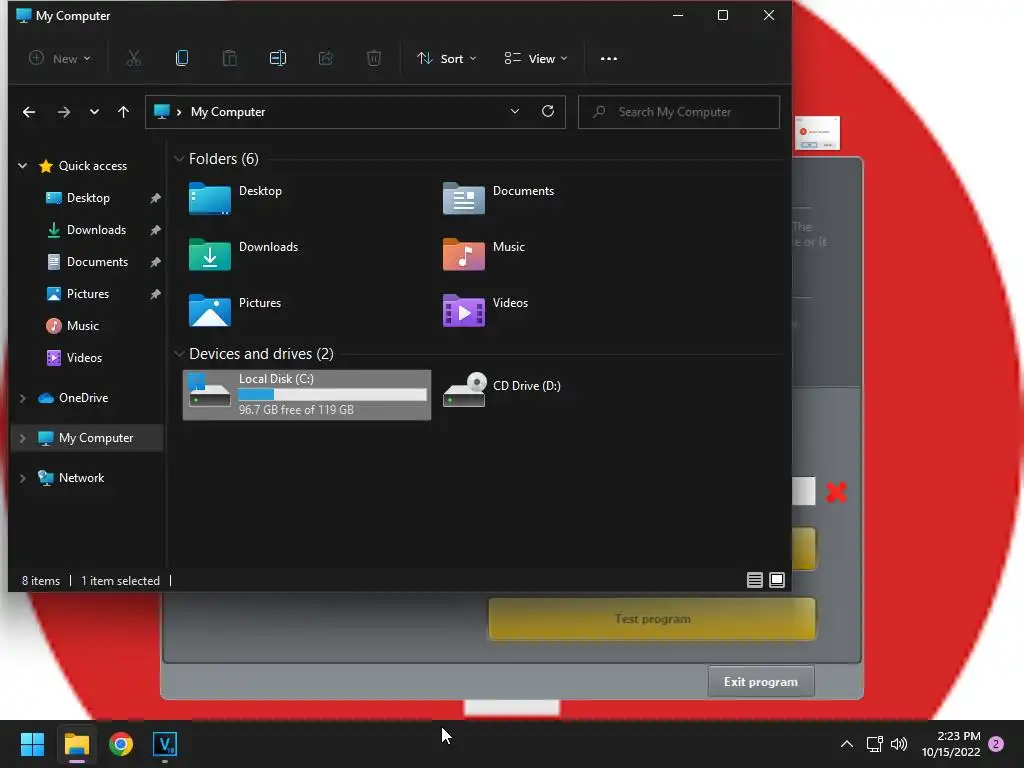
Task: Open the V app in taskbar
Action: tap(165, 744)
